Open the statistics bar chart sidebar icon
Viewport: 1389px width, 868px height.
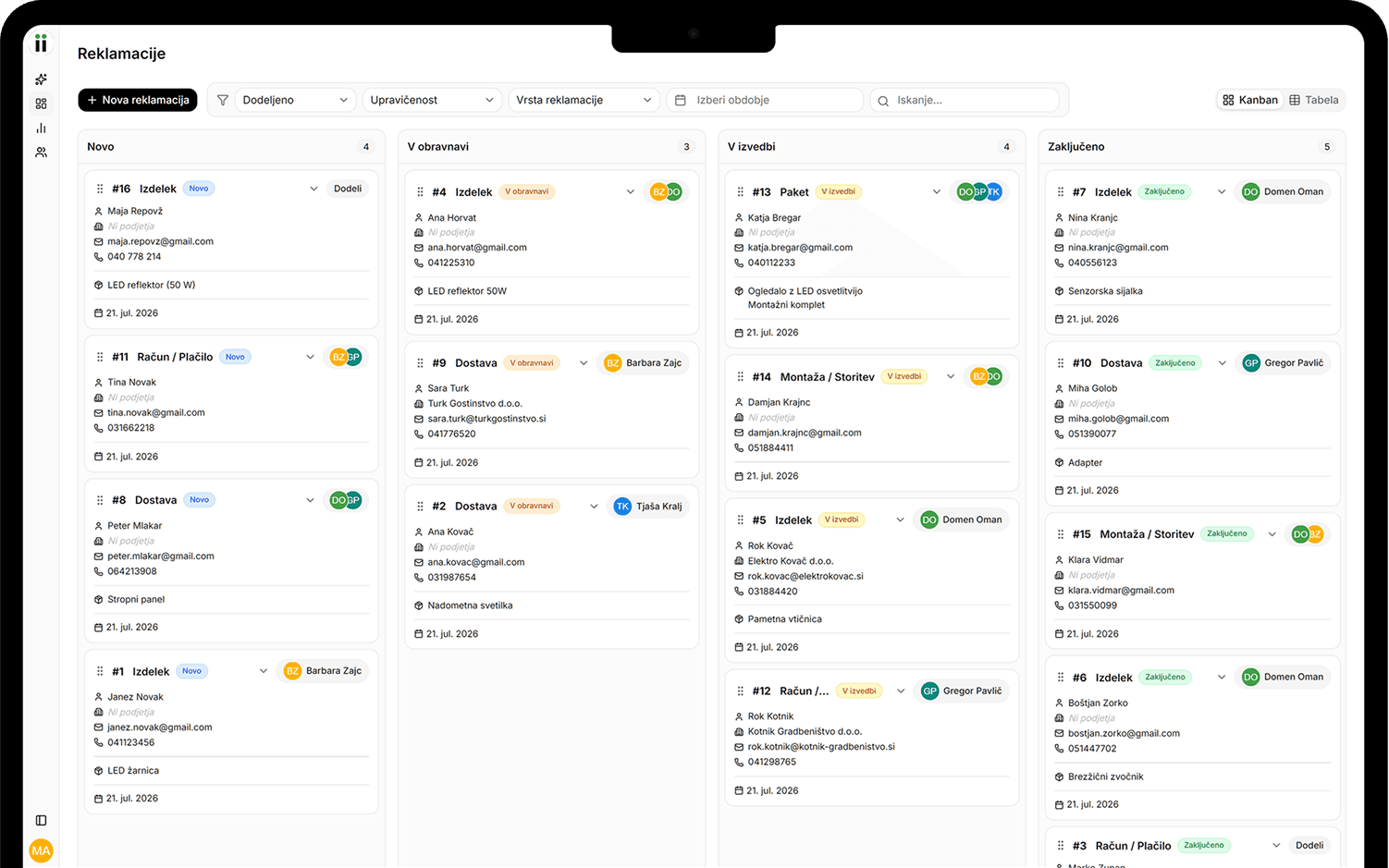41,128
